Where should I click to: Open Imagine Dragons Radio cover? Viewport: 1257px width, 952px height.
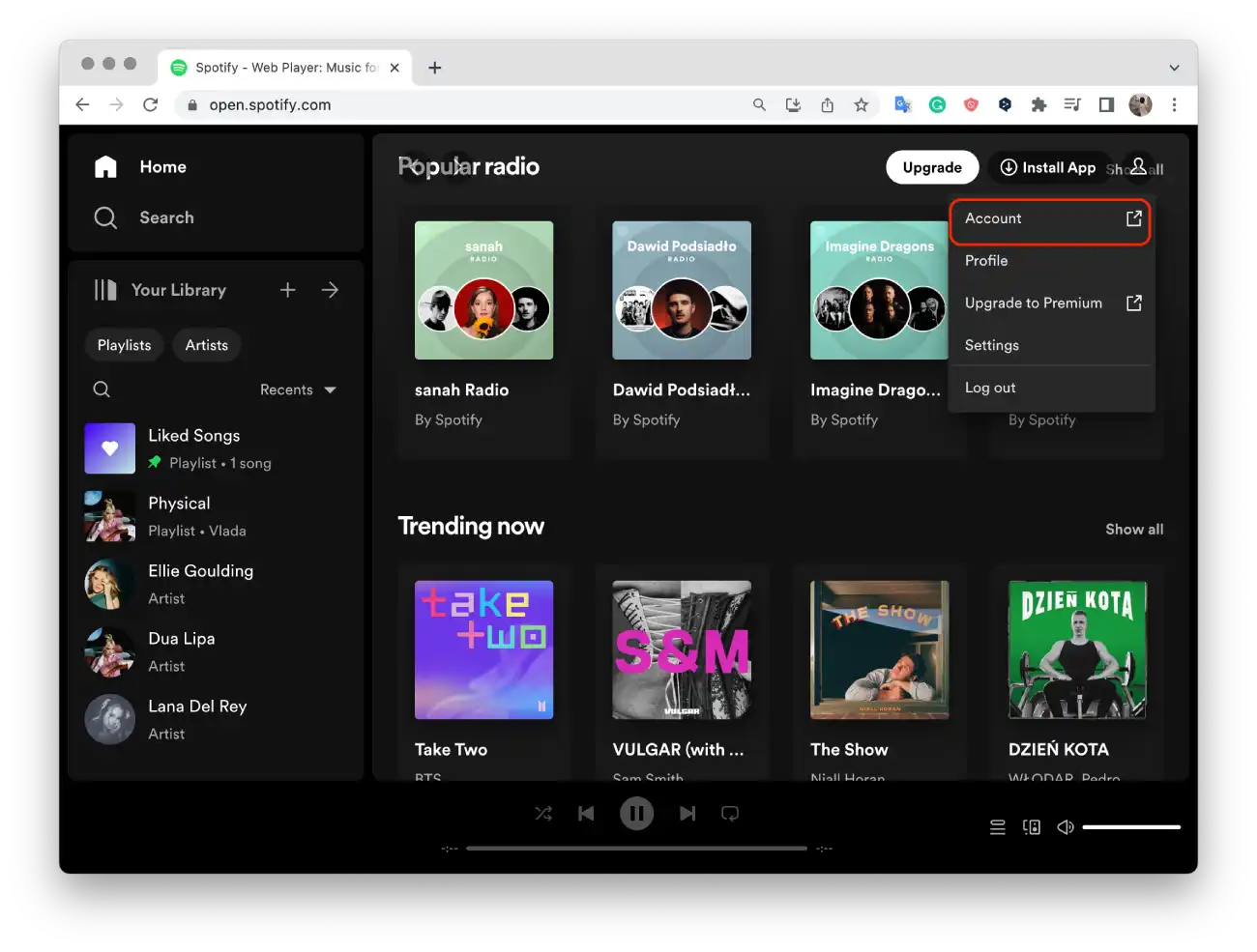[879, 290]
